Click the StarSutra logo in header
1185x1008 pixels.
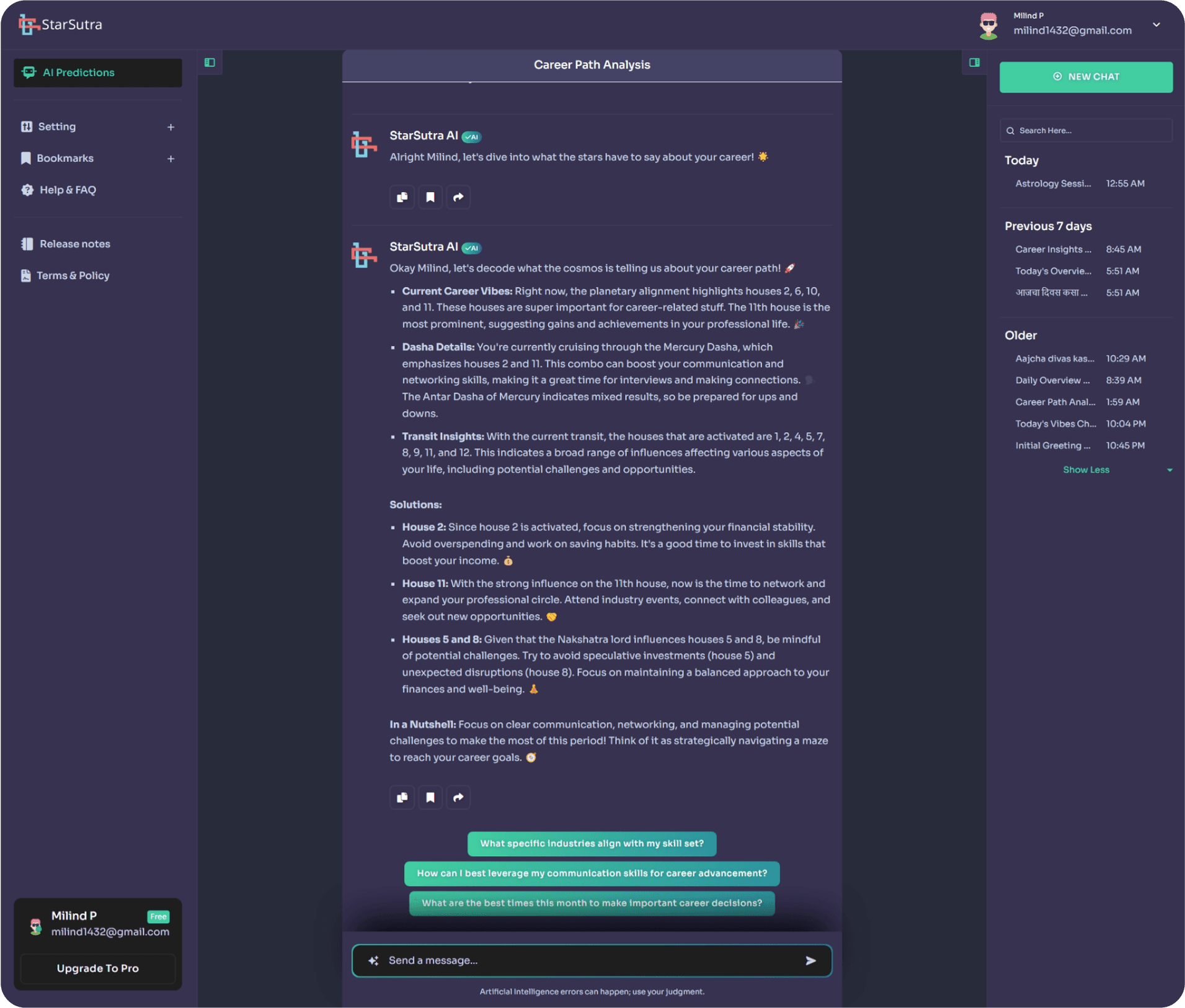click(x=60, y=25)
